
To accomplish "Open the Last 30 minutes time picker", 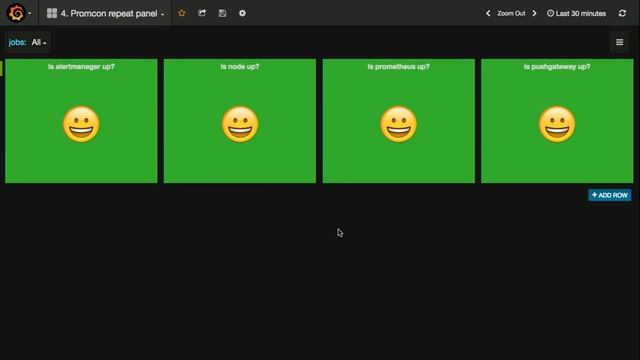I will [576, 13].
